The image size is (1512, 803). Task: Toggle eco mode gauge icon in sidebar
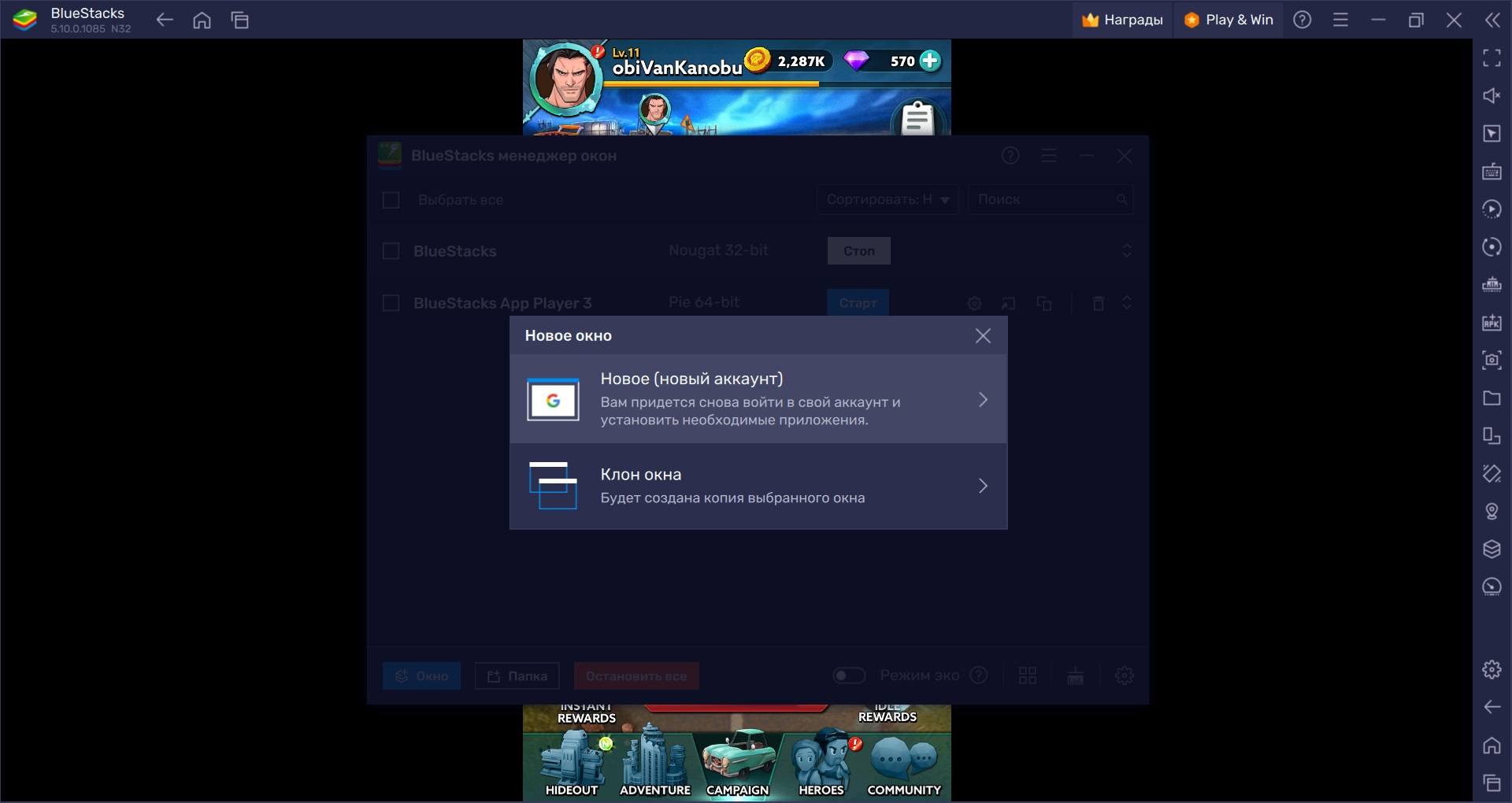1492,587
